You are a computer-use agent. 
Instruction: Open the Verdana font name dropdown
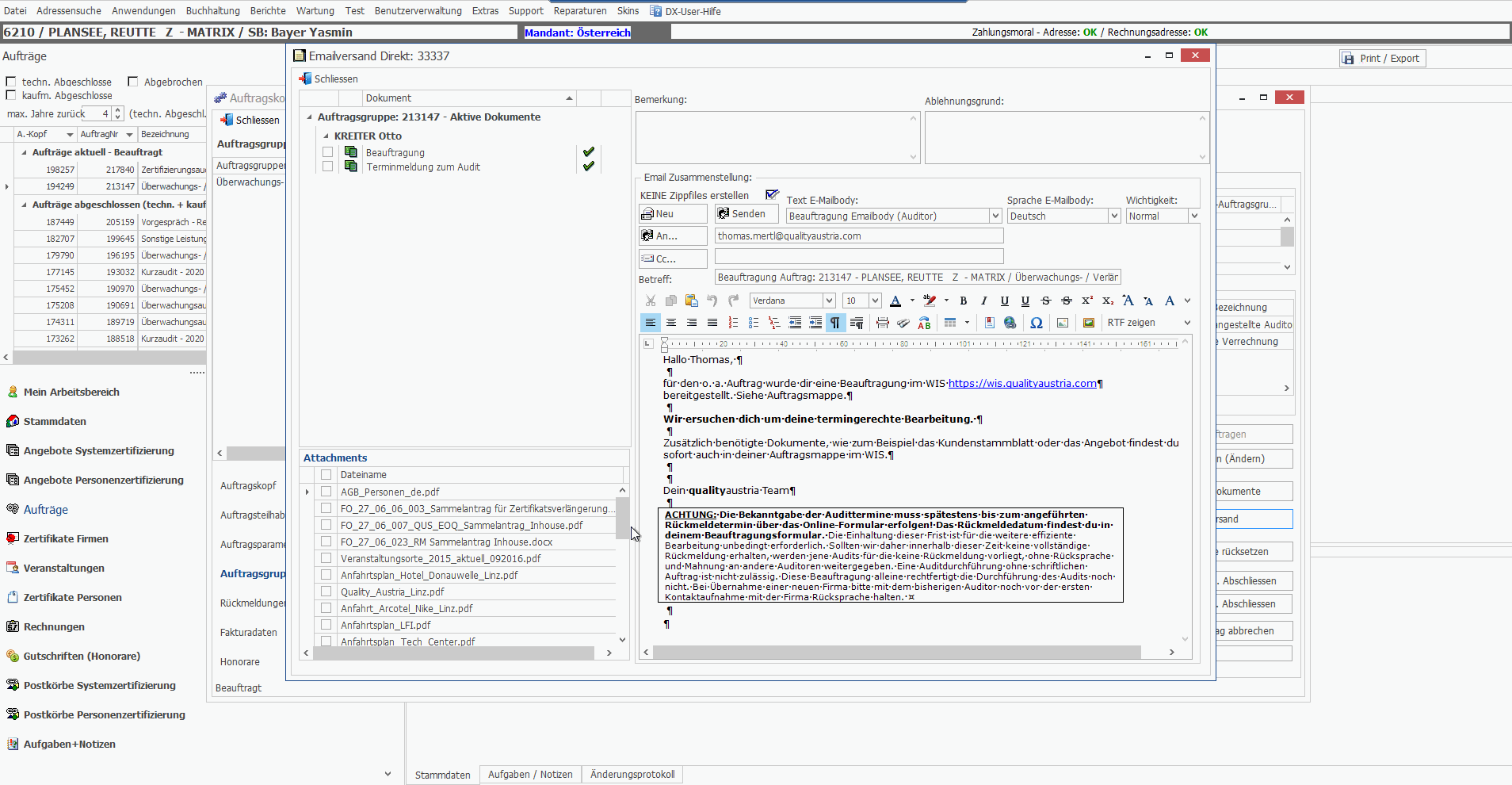pos(829,301)
